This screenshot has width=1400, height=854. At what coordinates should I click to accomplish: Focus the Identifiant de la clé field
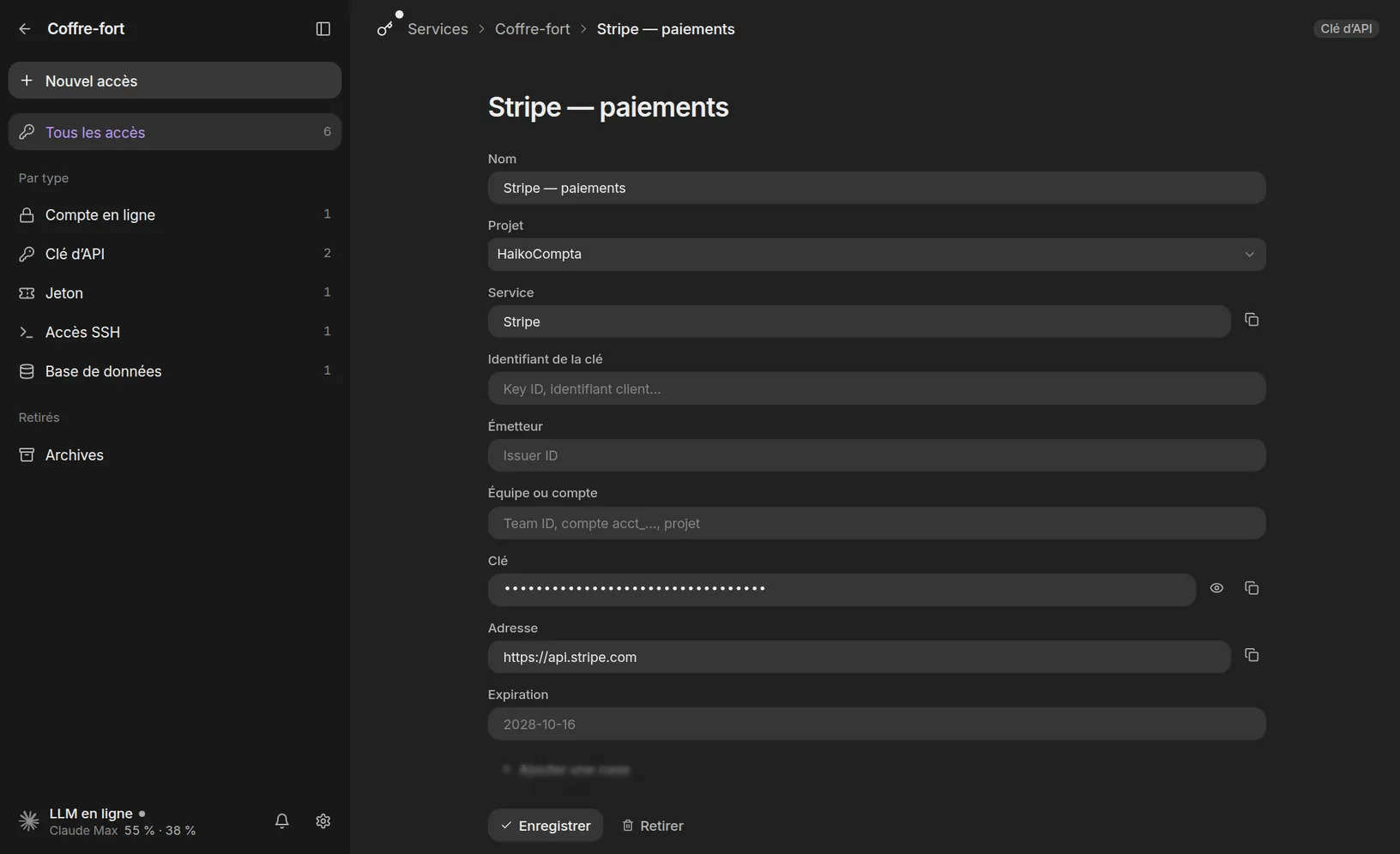click(877, 388)
